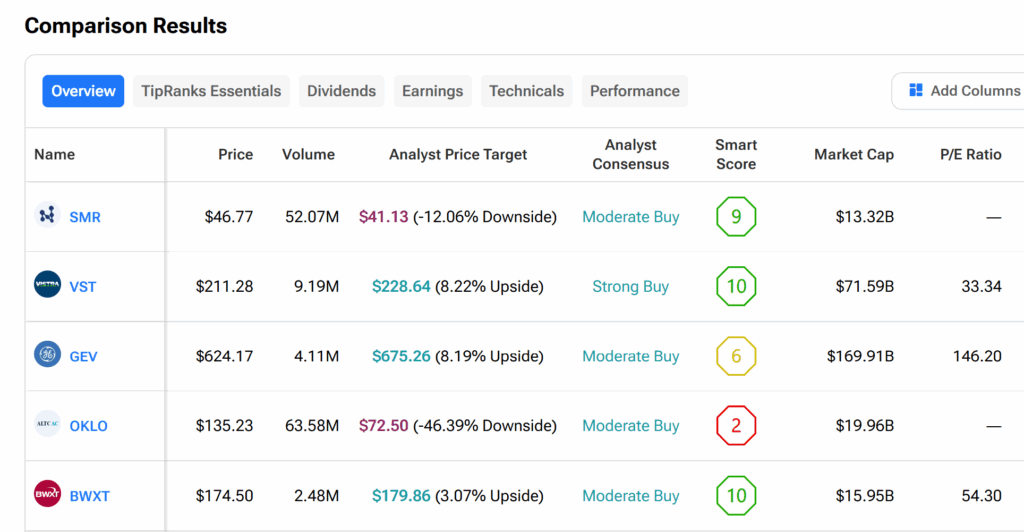This screenshot has width=1024, height=532.
Task: Sort by the Market Cap header
Action: pos(854,155)
